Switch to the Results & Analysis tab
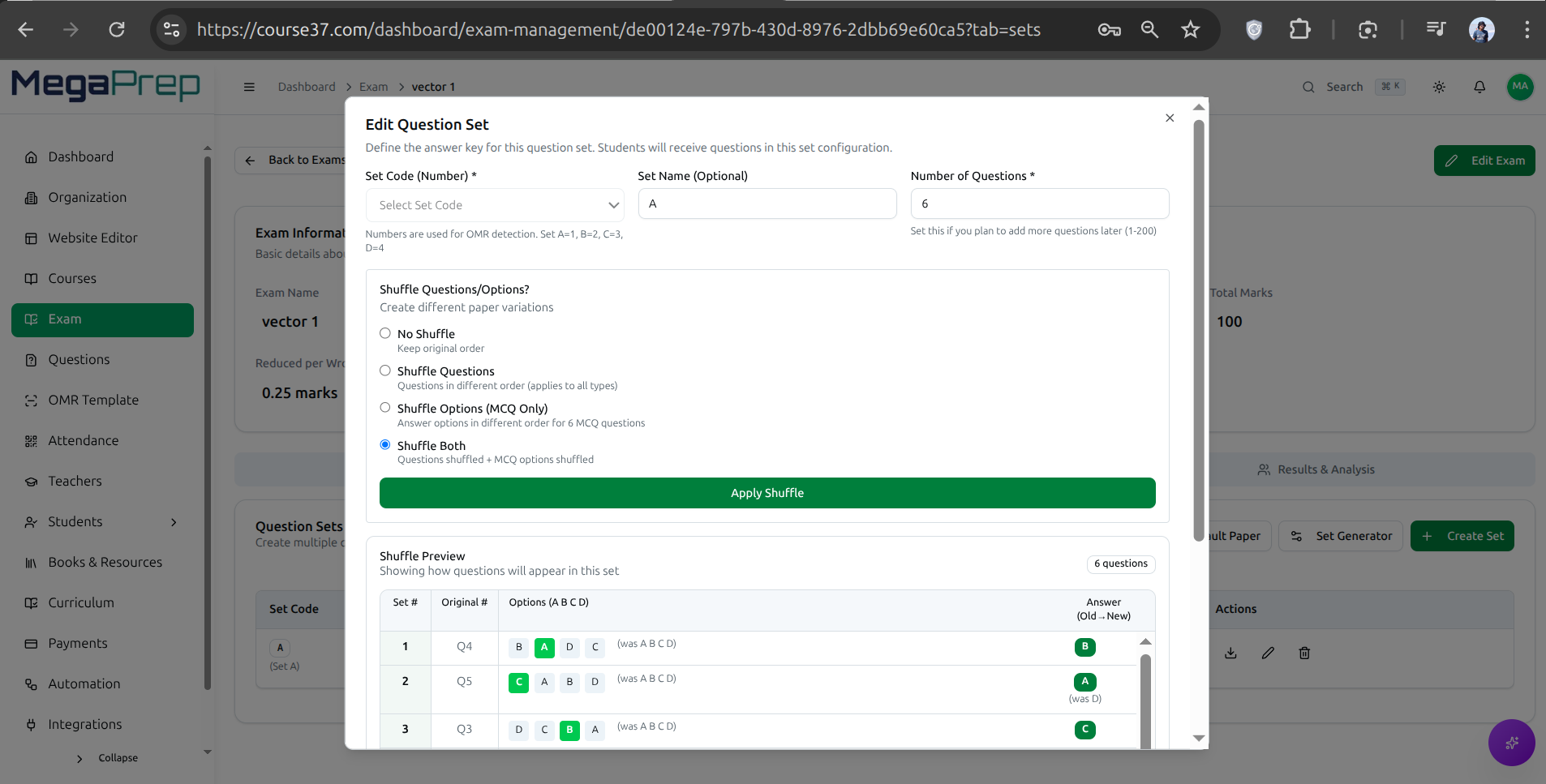 click(x=1316, y=469)
